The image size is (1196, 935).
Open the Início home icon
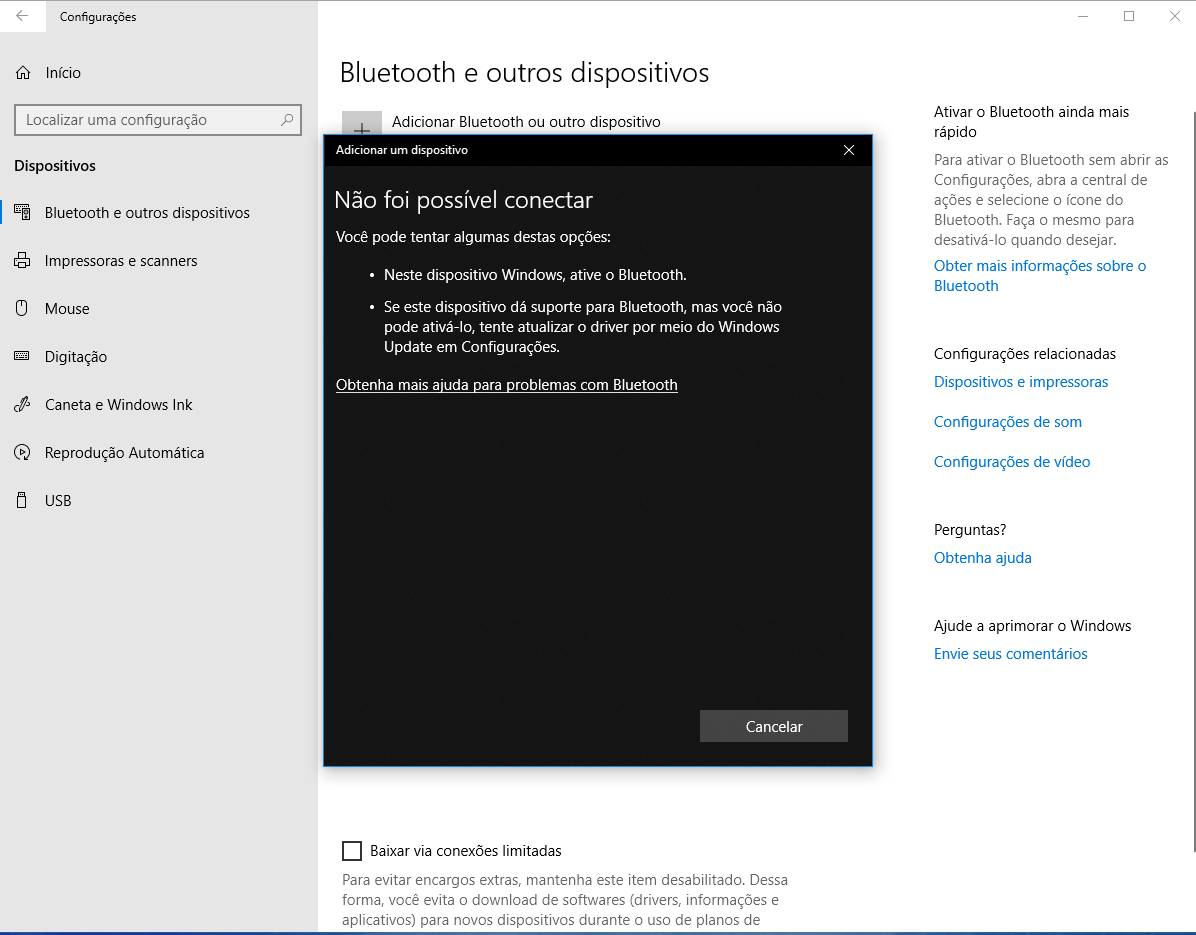pyautogui.click(x=23, y=72)
